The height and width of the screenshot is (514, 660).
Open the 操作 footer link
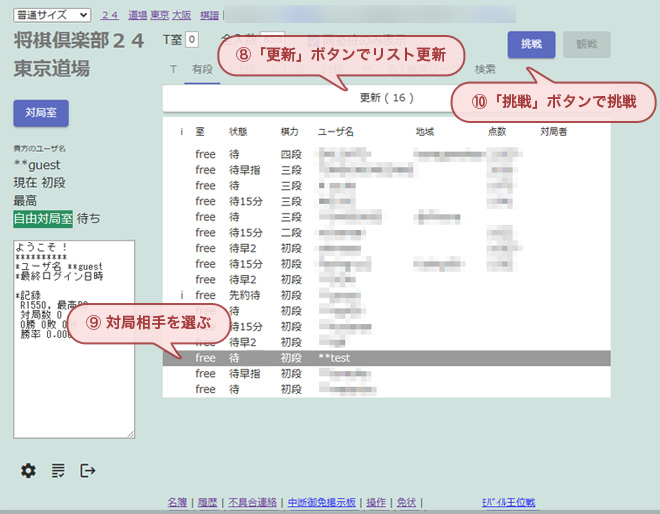click(376, 502)
